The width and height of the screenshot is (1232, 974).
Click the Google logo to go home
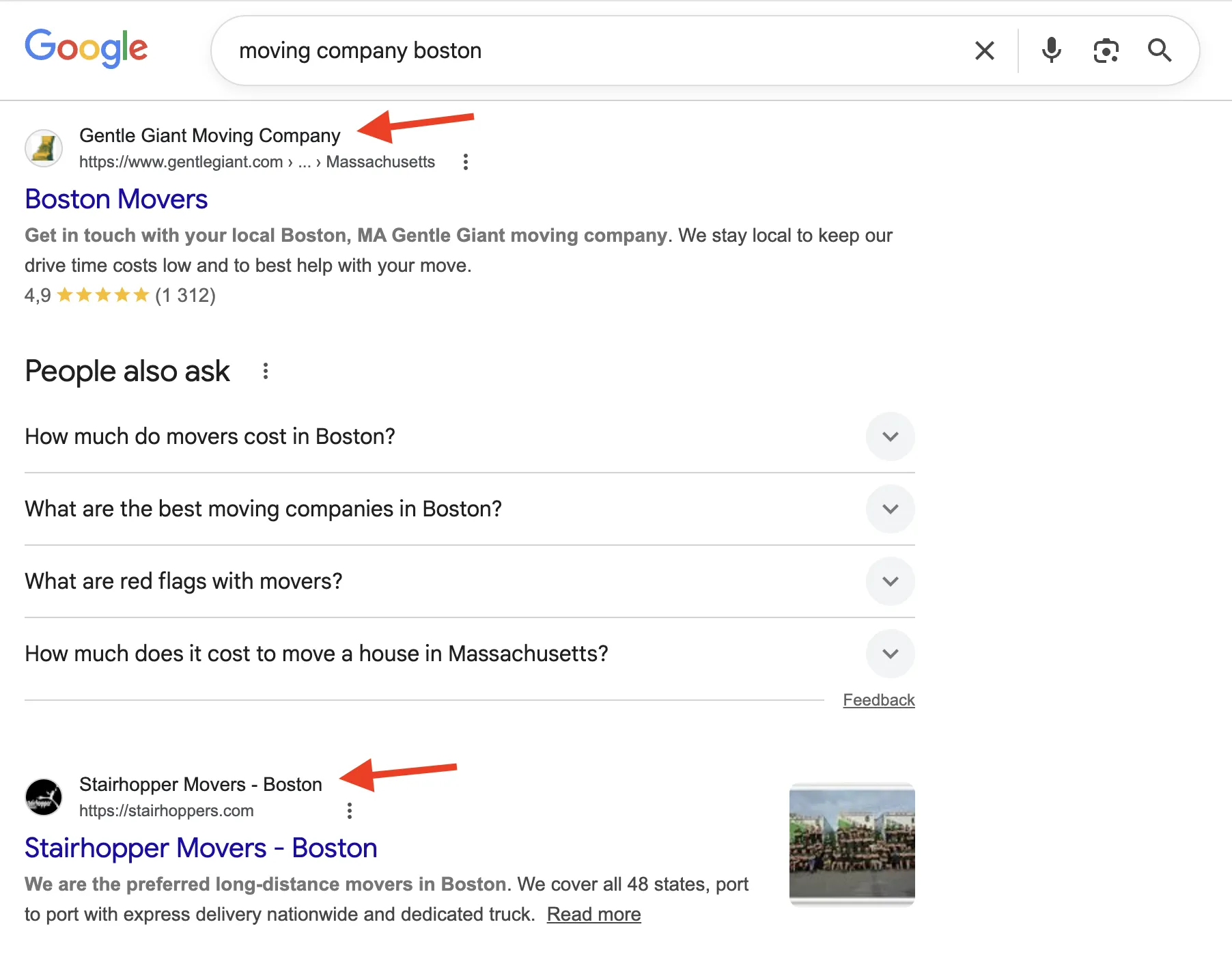(x=86, y=48)
